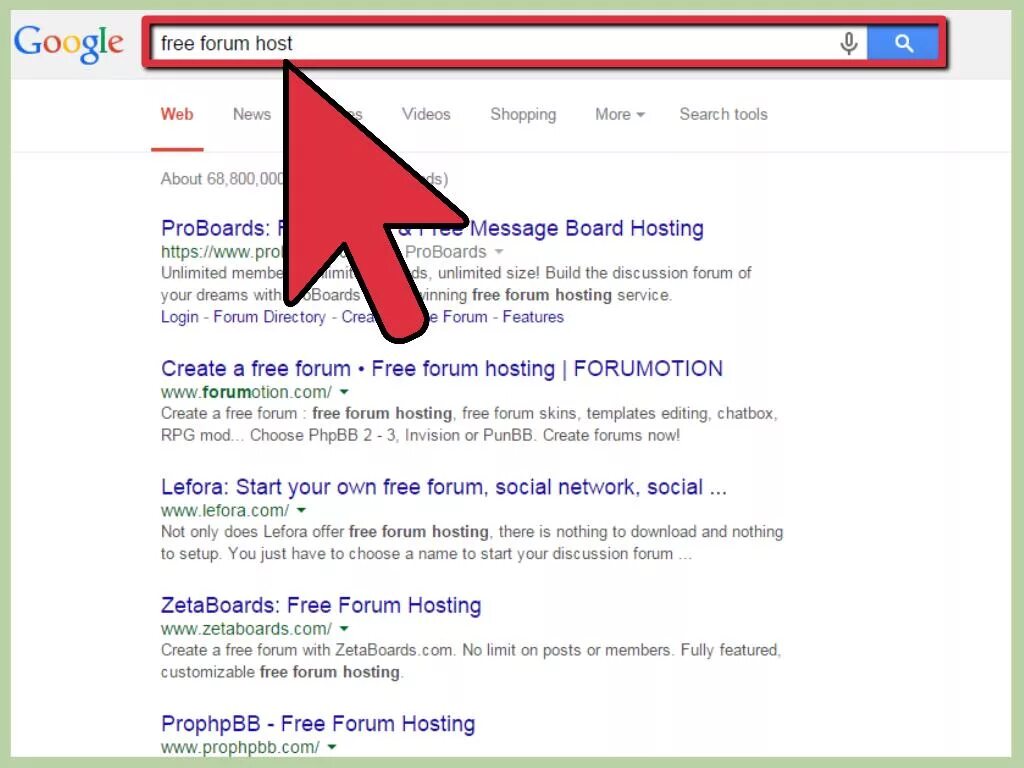1024x768 pixels.
Task: Activate voice search microphone icon
Action: 848,43
